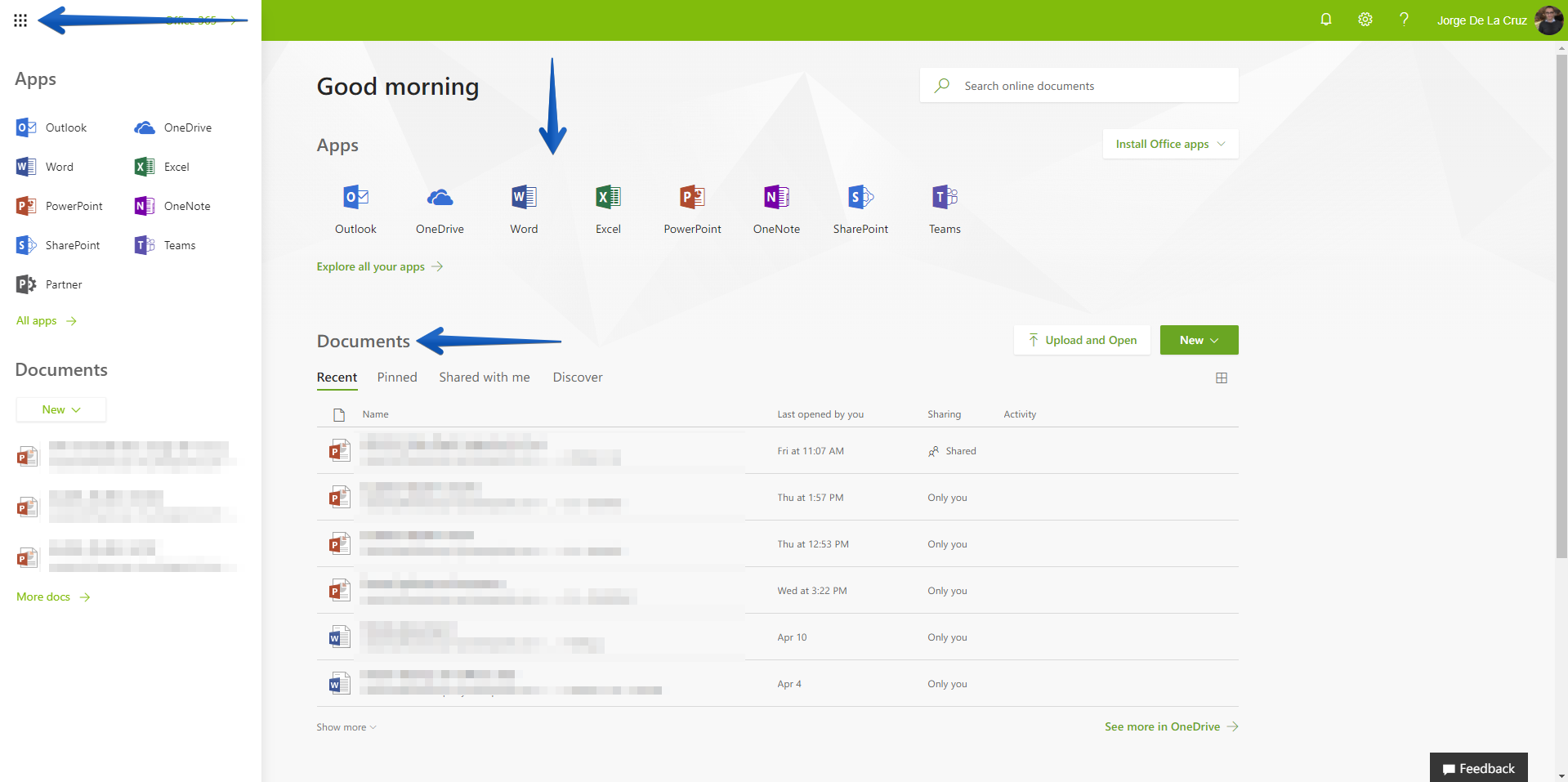
Task: Click the page vertical scrollbar
Action: tap(1561, 306)
